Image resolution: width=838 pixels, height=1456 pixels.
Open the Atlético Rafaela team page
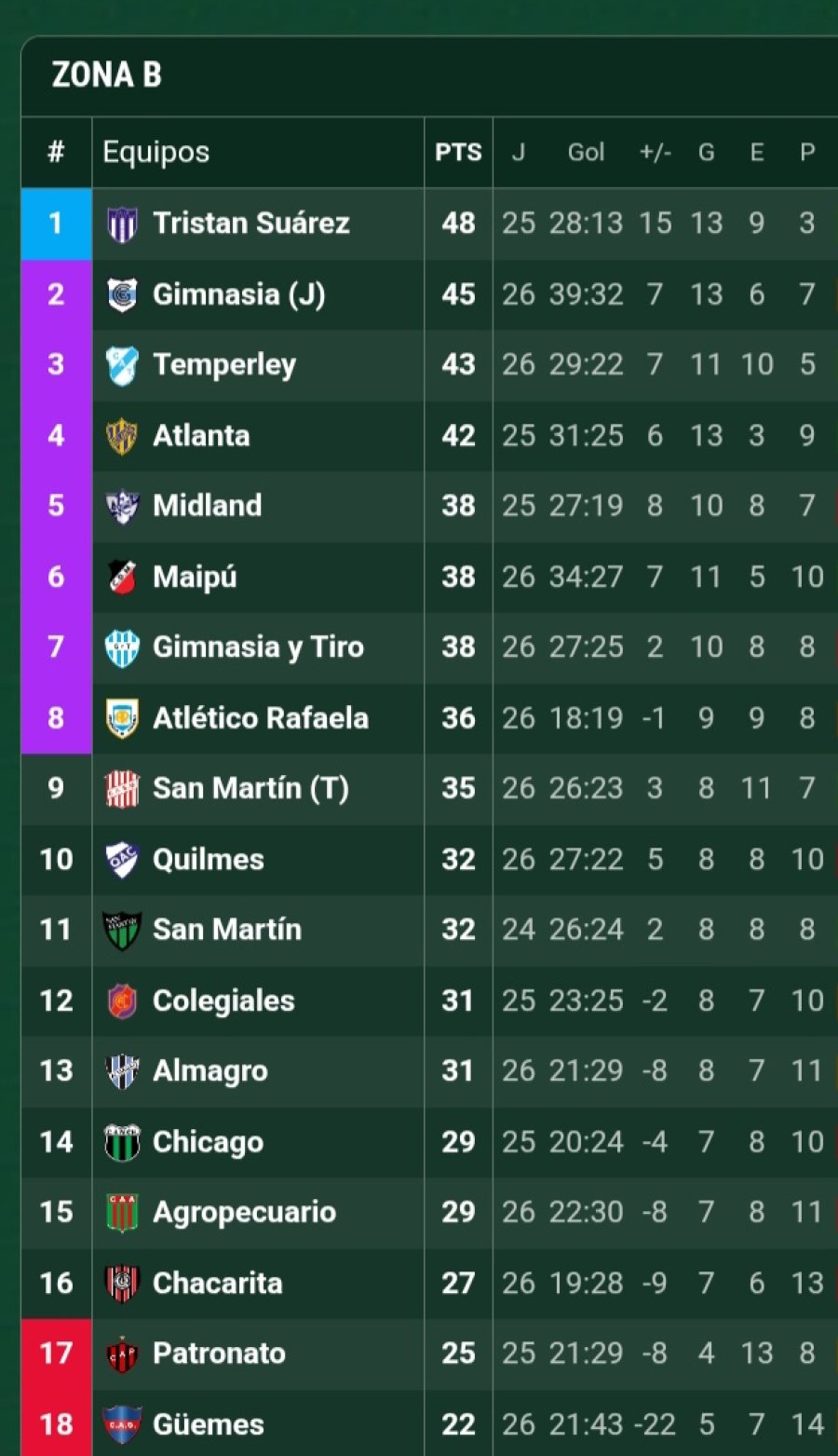261,718
